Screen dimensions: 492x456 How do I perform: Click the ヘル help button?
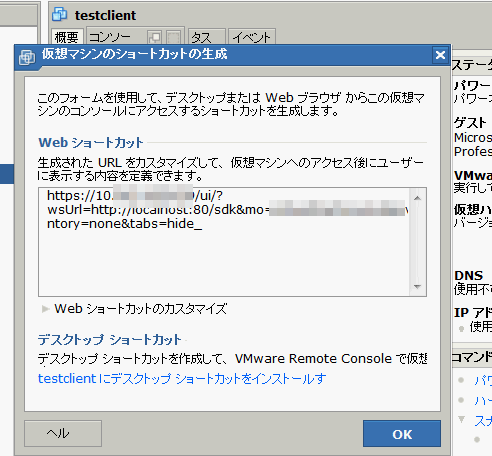point(63,433)
